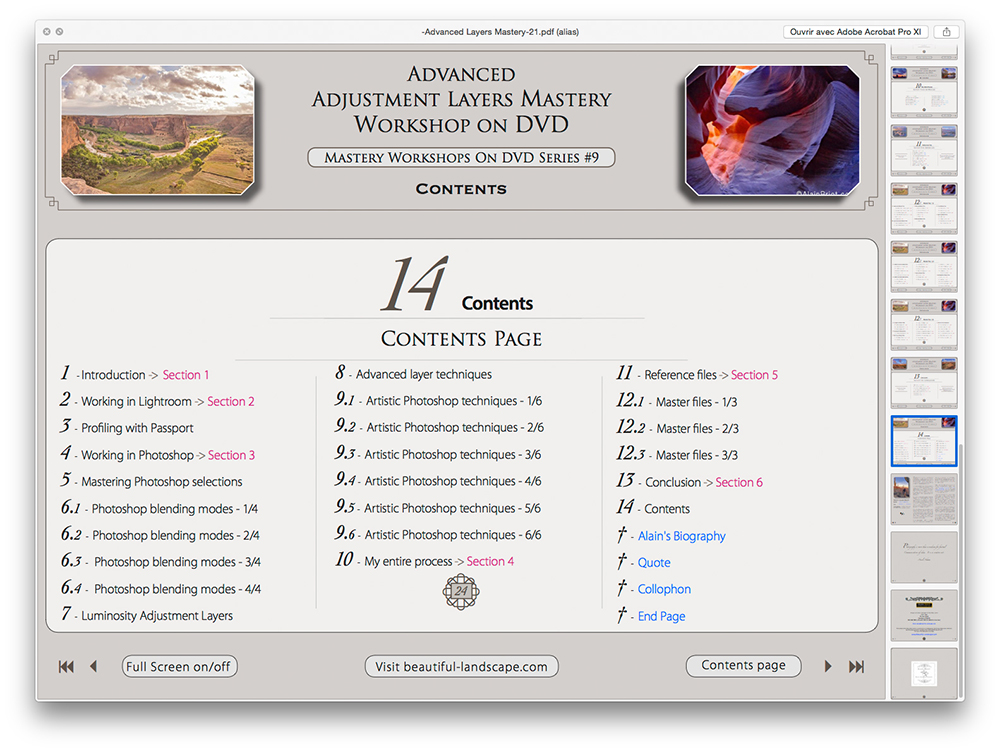The height and width of the screenshot is (752, 1000).
Task: Click the ornamental page 24 emblem
Action: tap(461, 591)
